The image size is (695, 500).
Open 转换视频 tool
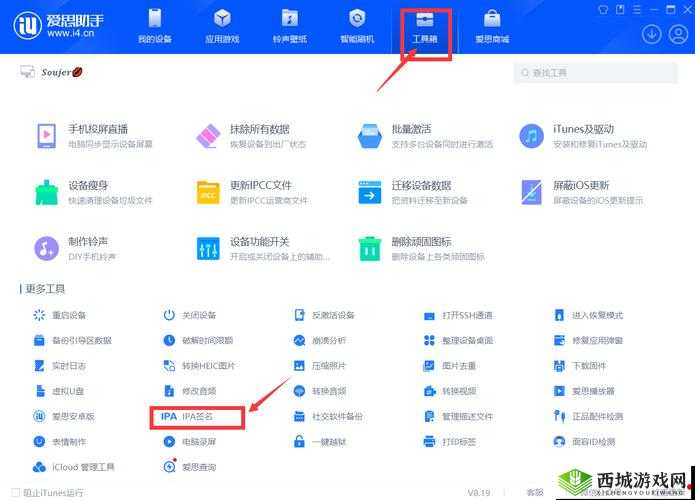coord(450,391)
